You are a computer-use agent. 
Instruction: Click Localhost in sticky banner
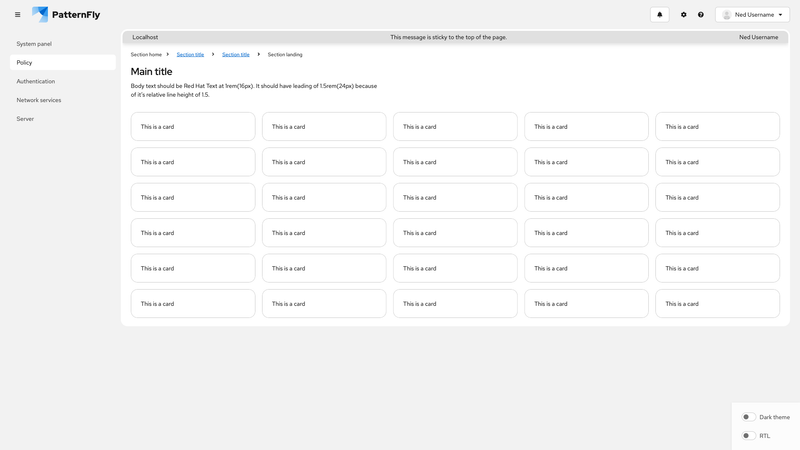(145, 37)
